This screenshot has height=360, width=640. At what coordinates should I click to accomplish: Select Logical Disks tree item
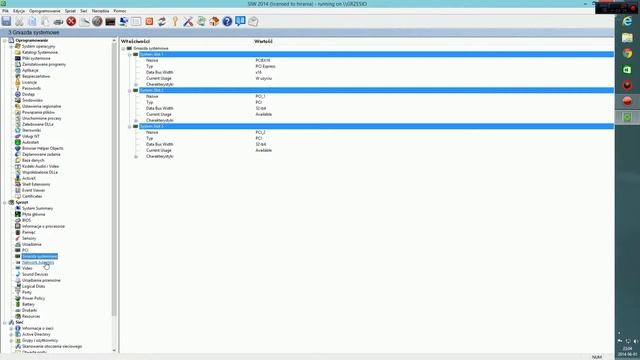pyautogui.click(x=33, y=287)
